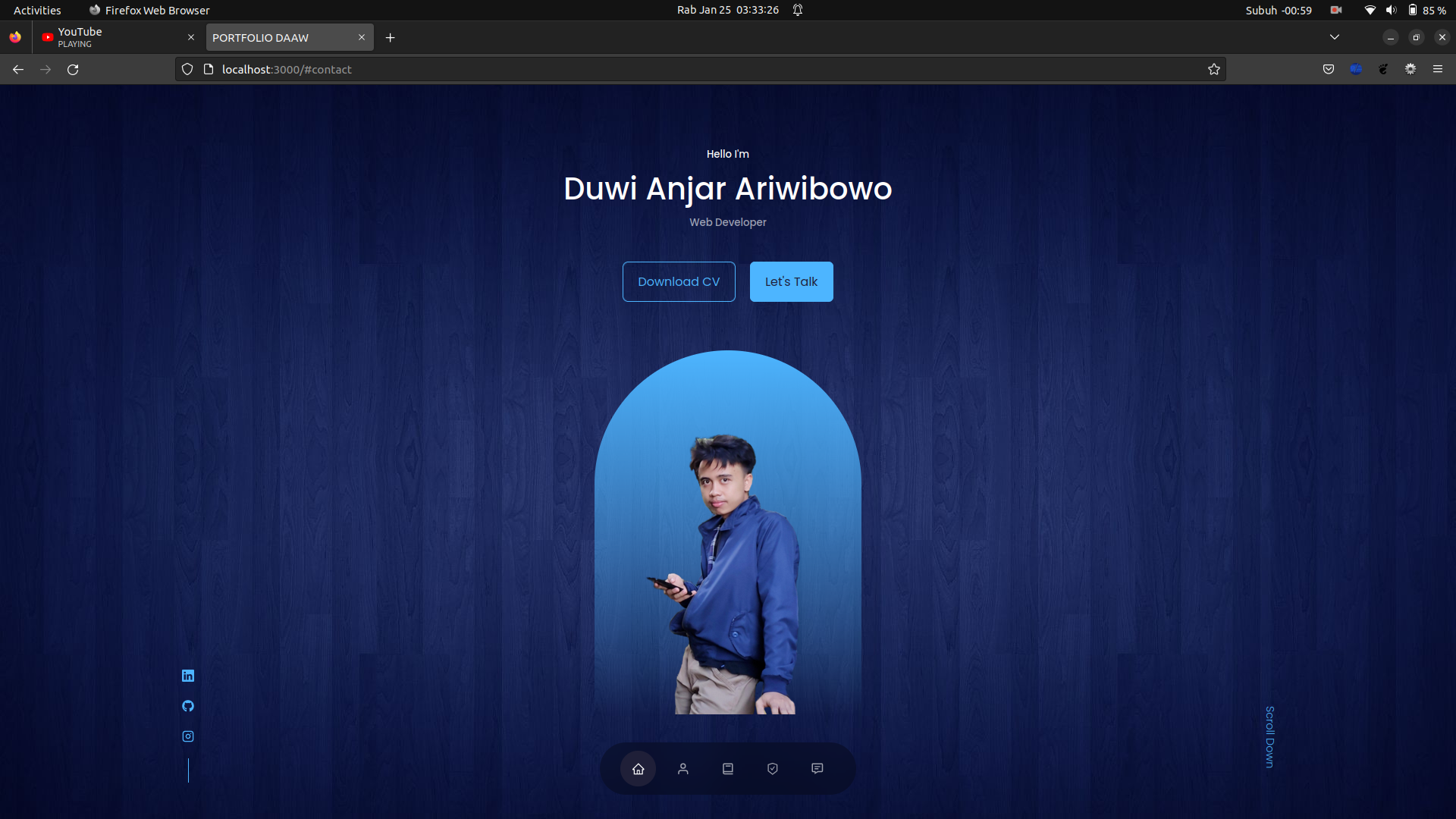
Task: Select the Home icon in bottom navigation
Action: pos(638,768)
